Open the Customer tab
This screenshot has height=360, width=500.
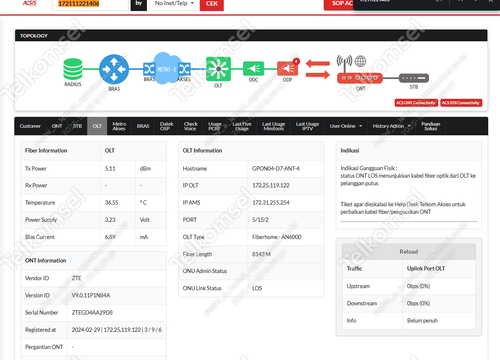coord(30,126)
